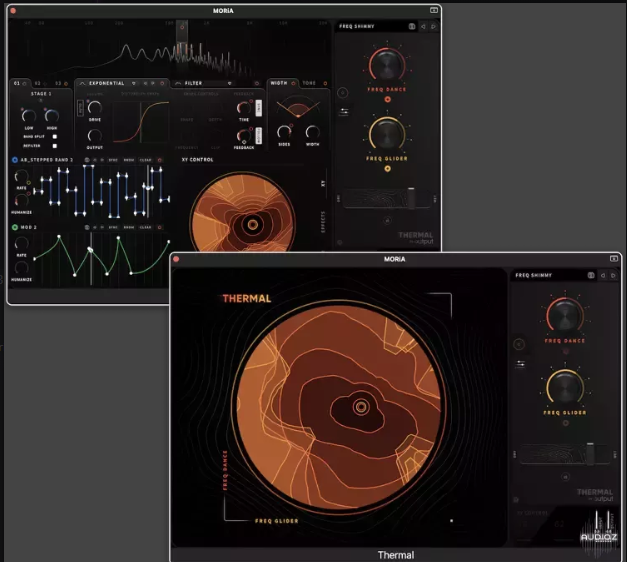627x562 pixels.
Task: Toggle BAND SPLIT checkbox
Action: click(x=55, y=137)
